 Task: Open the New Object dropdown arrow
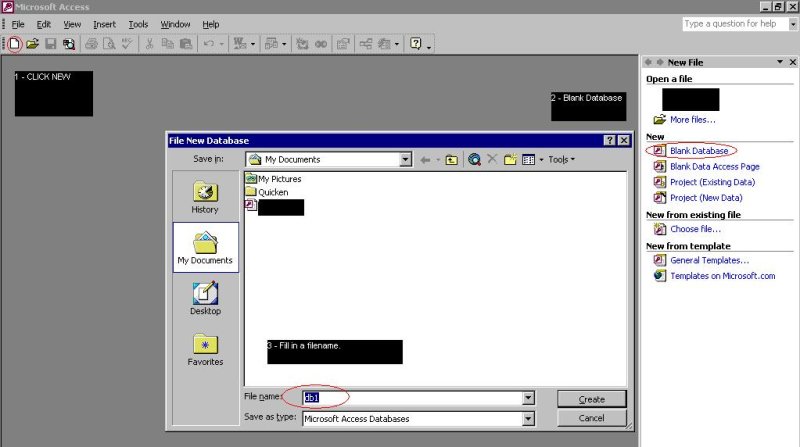click(x=396, y=44)
